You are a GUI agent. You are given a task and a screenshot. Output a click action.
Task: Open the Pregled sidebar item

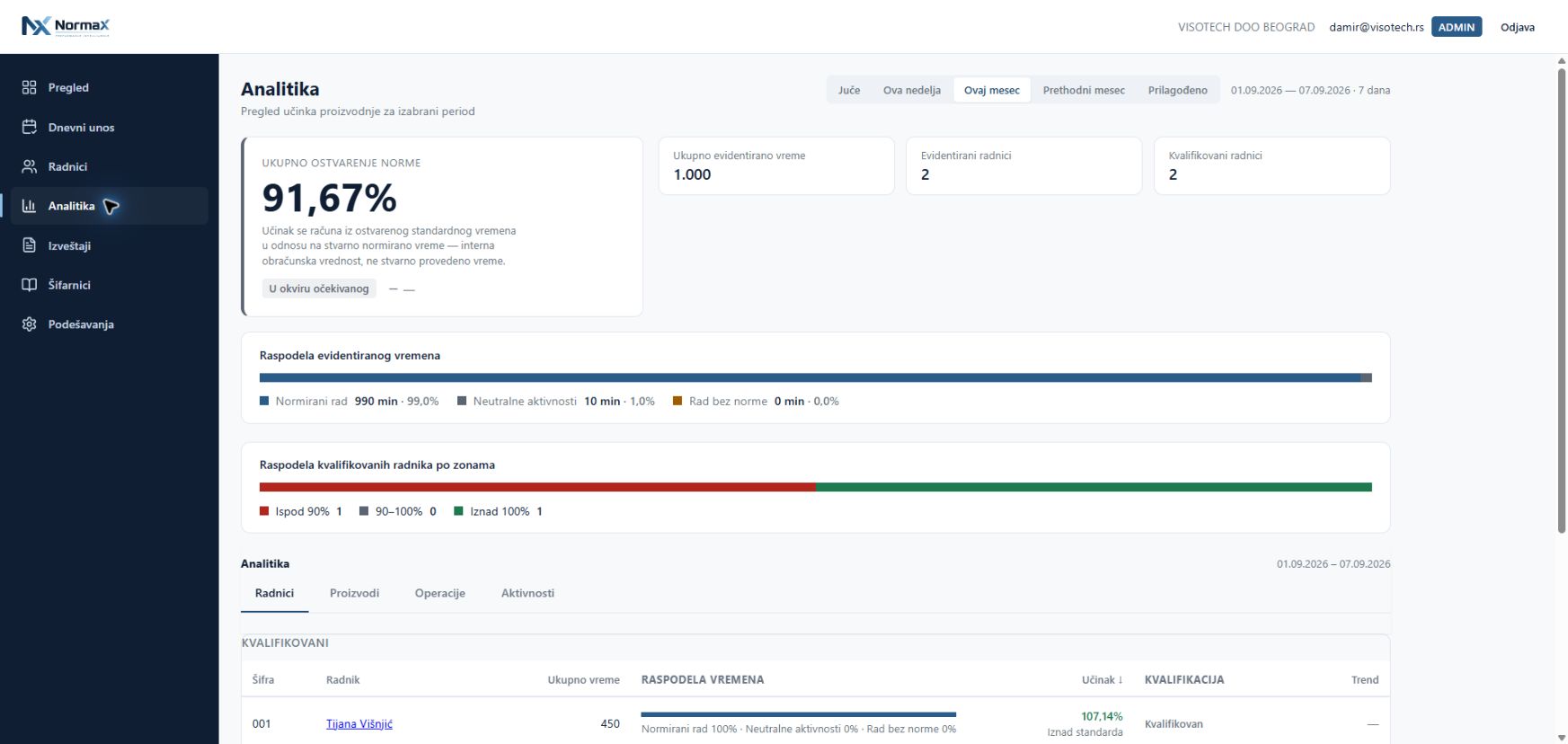point(109,87)
